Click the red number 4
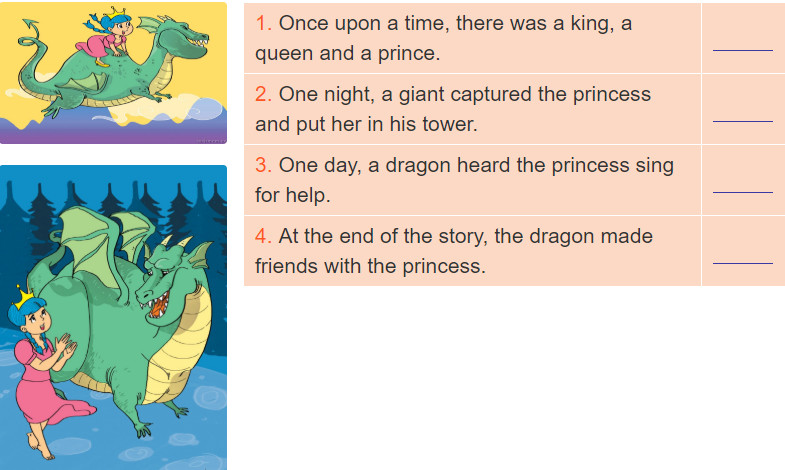This screenshot has height=470, width=785. (x=263, y=236)
